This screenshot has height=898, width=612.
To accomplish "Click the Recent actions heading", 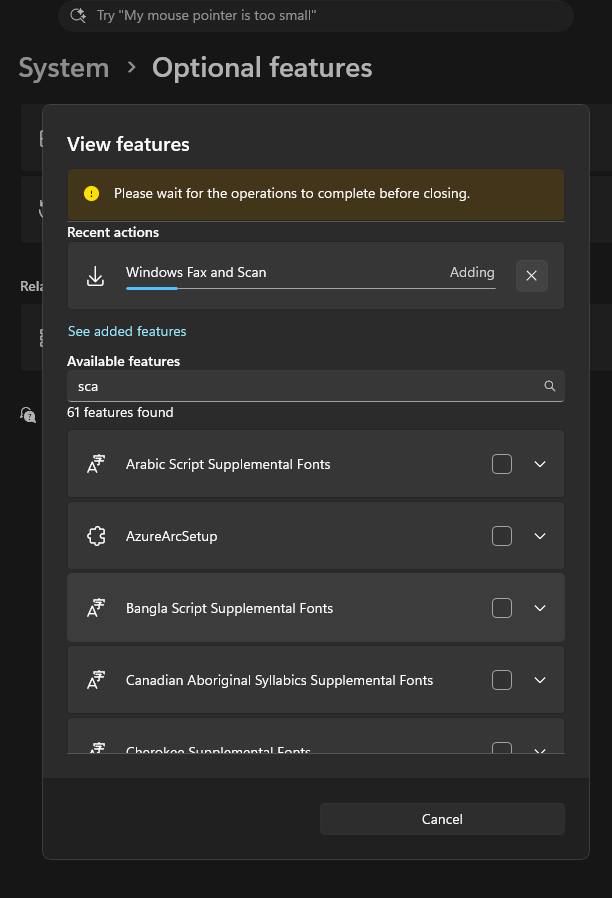I will [113, 233].
